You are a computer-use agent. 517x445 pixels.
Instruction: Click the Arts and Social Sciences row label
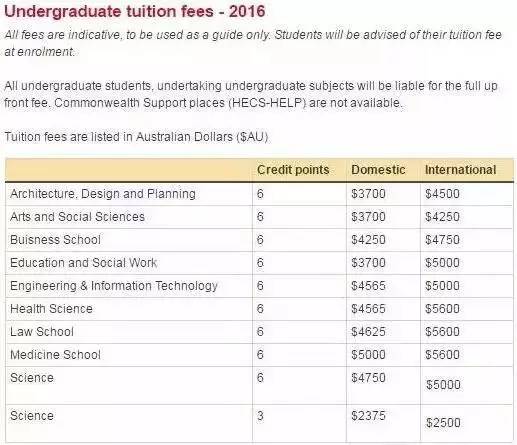pos(77,217)
